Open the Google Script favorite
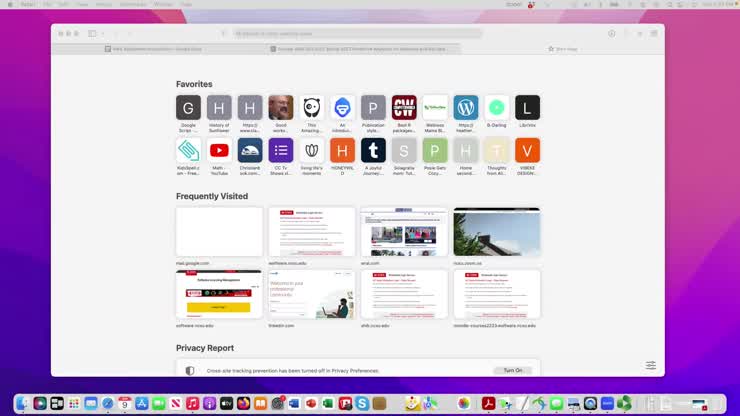This screenshot has width=740, height=416. click(x=188, y=108)
